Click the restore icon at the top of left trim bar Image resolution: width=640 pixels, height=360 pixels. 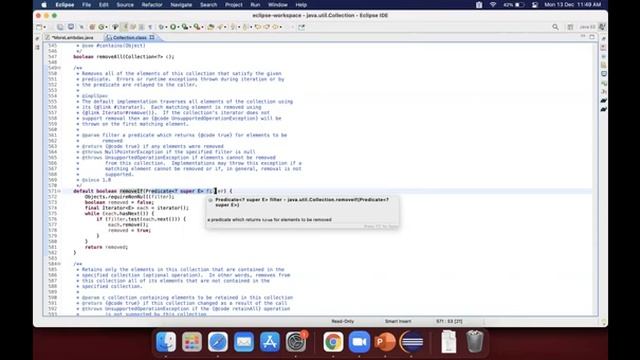click(37, 39)
